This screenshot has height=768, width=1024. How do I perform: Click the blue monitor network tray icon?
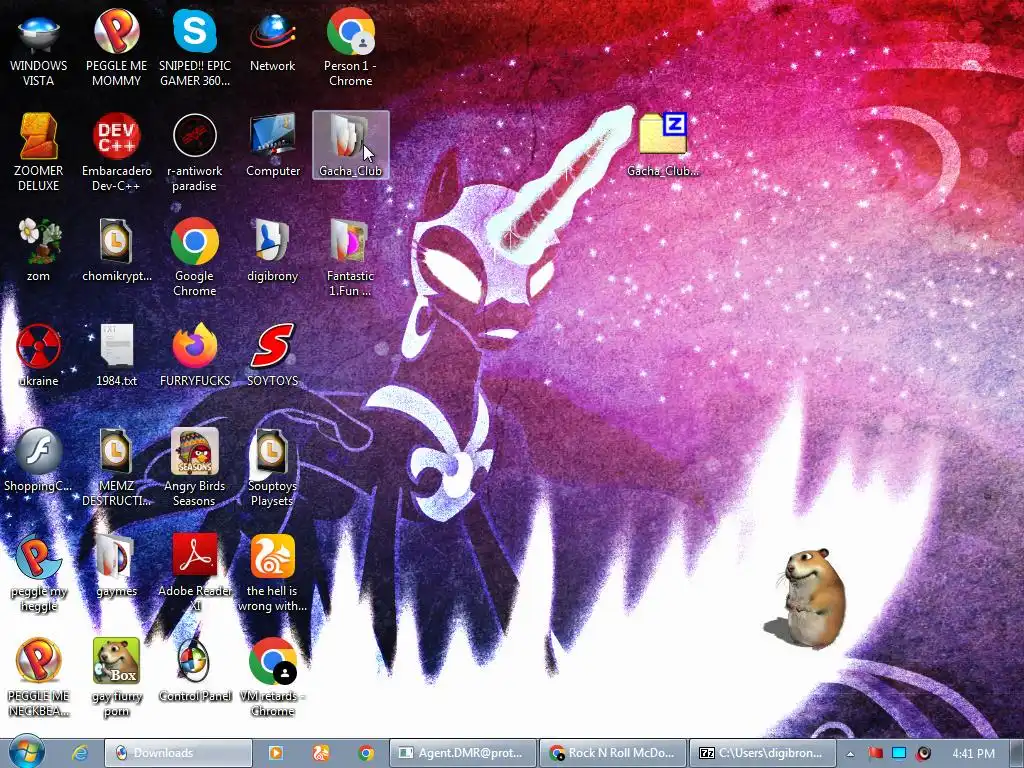click(x=899, y=753)
